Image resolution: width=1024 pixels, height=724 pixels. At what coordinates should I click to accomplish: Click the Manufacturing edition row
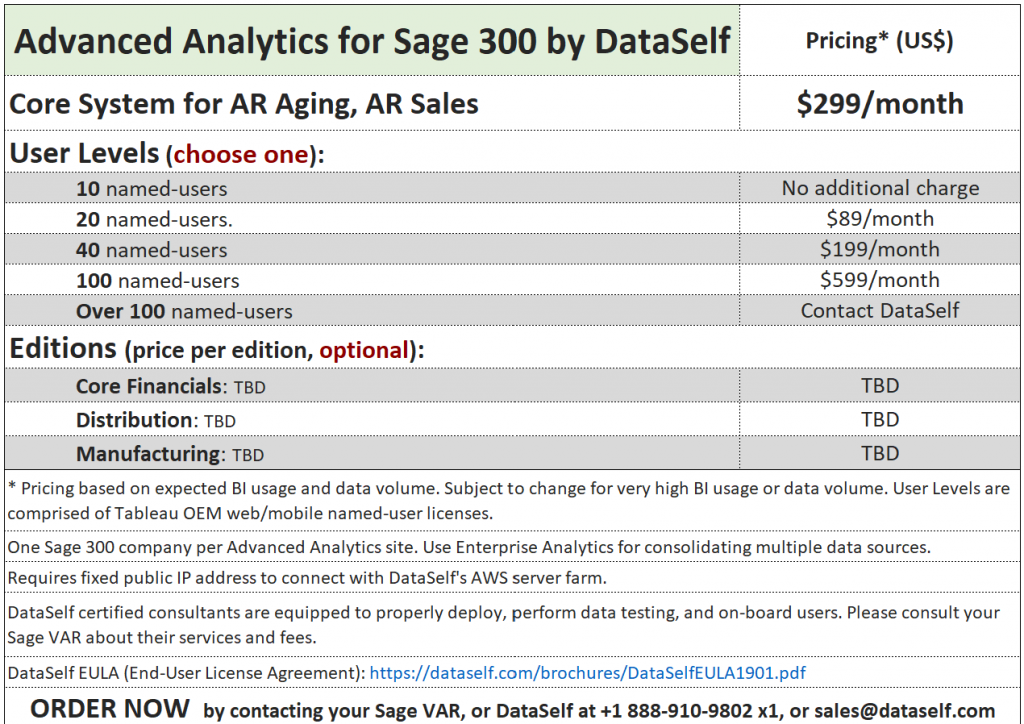coord(170,454)
